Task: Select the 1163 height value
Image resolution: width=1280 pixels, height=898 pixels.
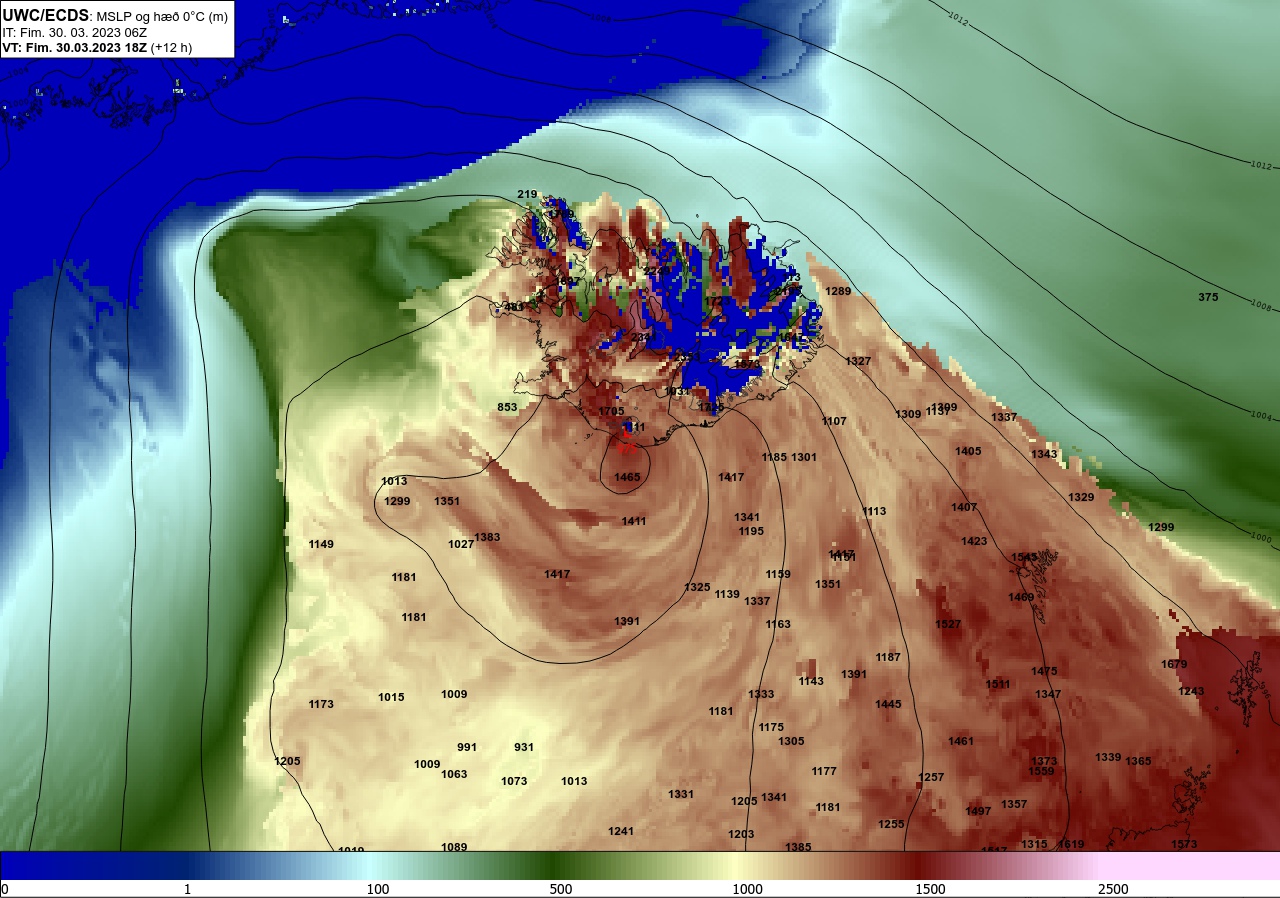Action: [778, 624]
